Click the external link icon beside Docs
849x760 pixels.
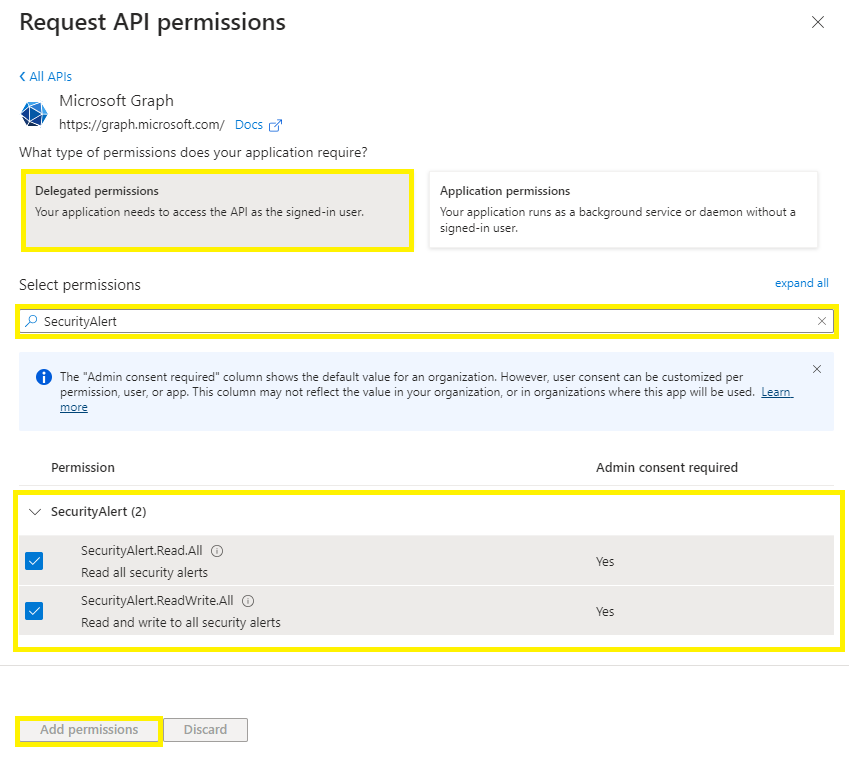[276, 125]
